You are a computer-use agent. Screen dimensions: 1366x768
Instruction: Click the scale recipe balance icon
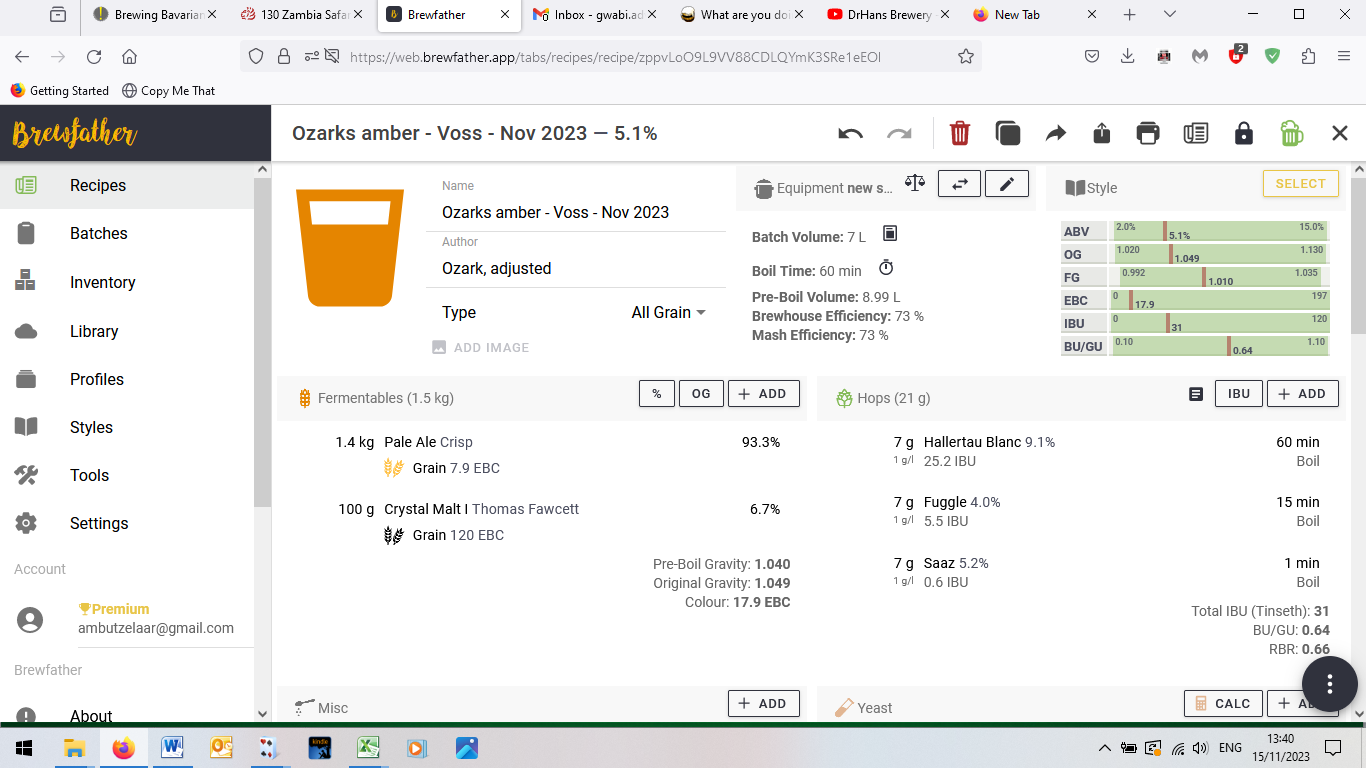tap(914, 183)
